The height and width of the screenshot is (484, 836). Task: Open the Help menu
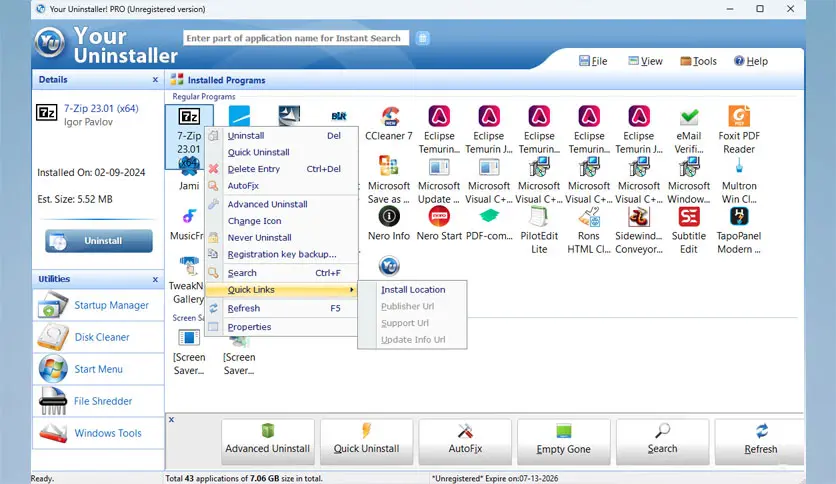(x=751, y=61)
